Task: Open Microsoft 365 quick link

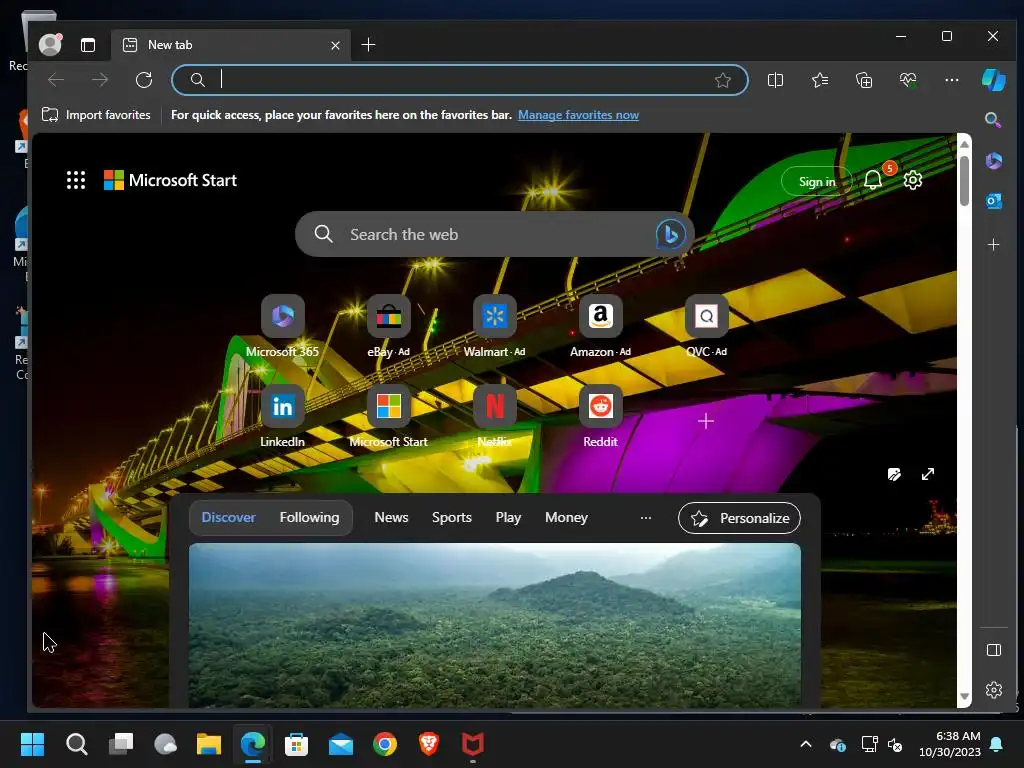Action: click(282, 326)
